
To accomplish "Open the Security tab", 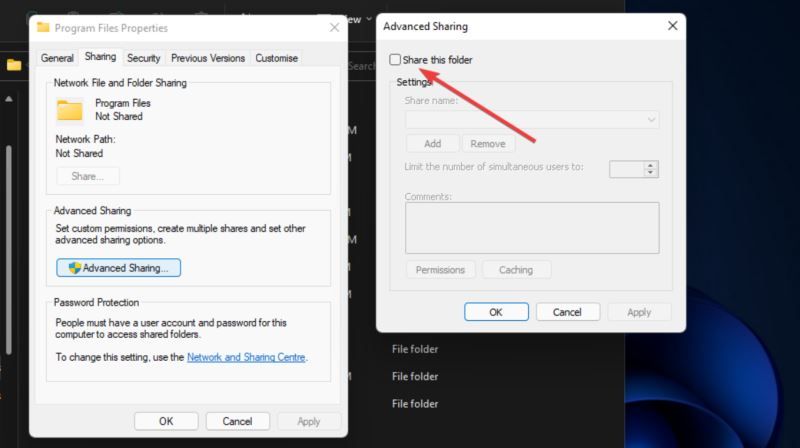I will click(143, 58).
